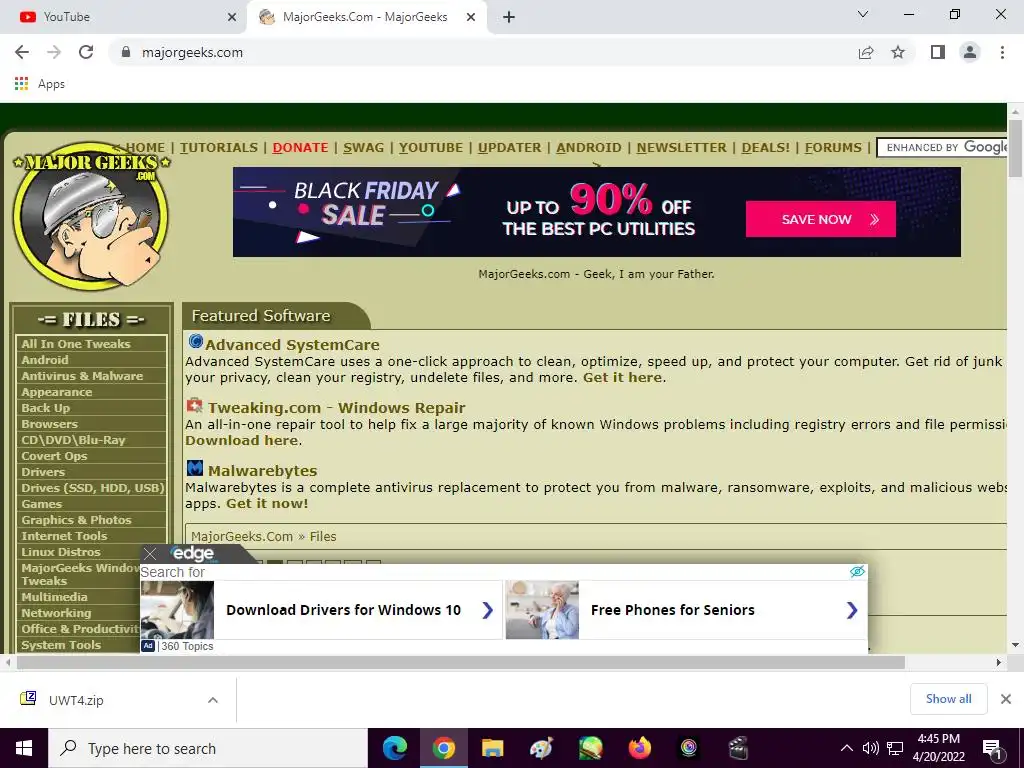Open Microsoft Edge from the taskbar
The height and width of the screenshot is (768, 1024).
pyautogui.click(x=394, y=748)
